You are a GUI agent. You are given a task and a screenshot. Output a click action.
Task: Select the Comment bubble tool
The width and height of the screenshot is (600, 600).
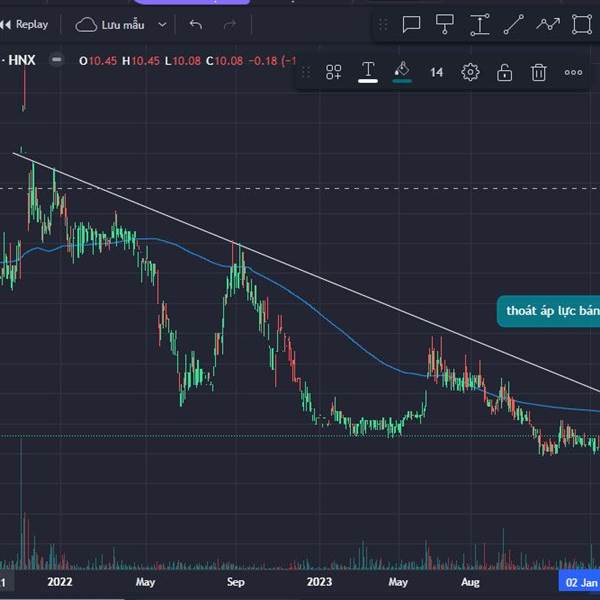pos(412,25)
